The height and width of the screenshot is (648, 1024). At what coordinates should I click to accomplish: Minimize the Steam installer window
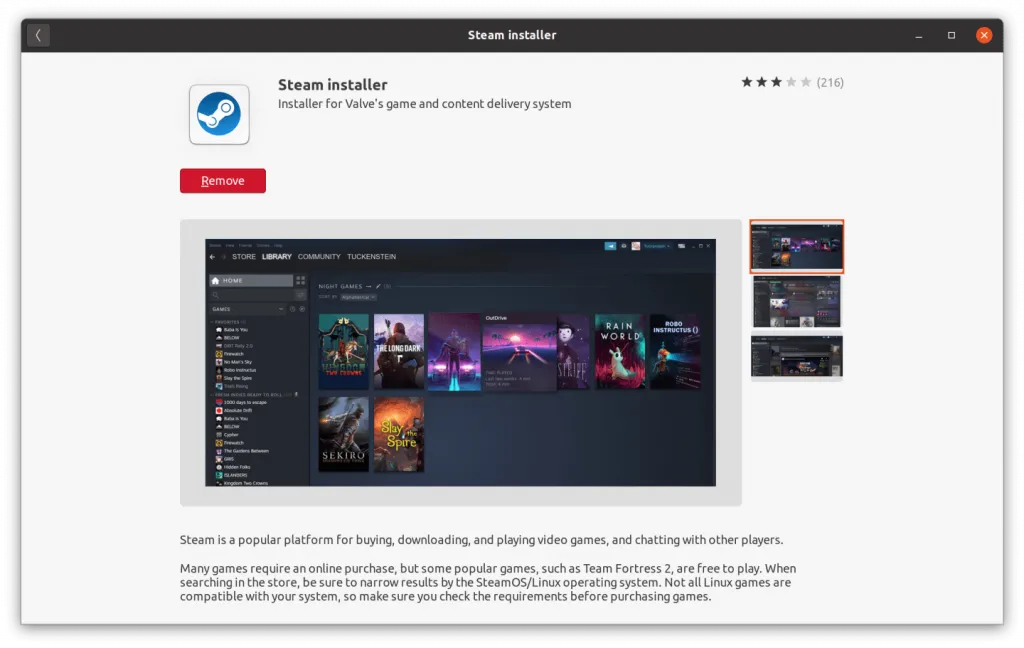pos(919,35)
